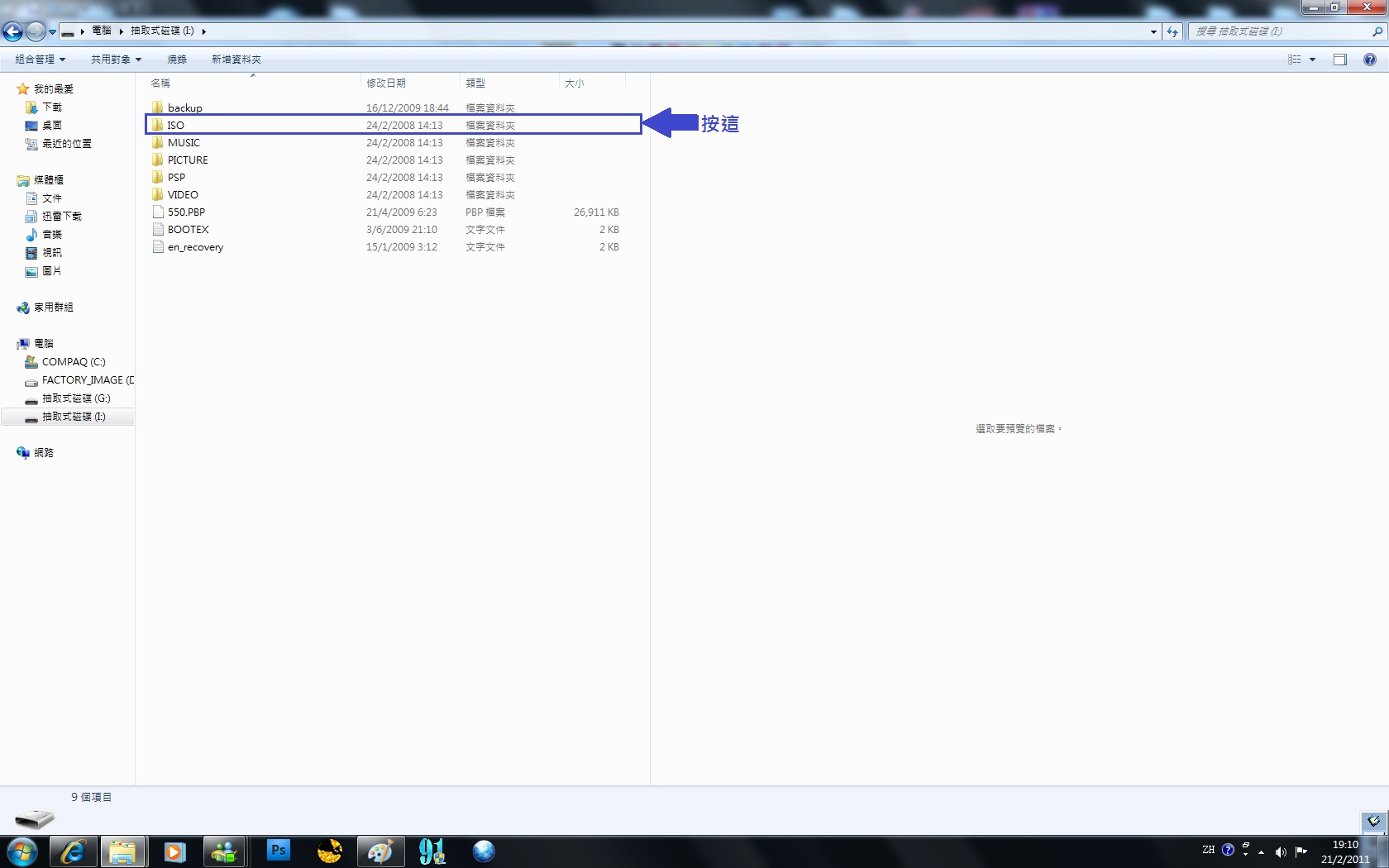Click 新增資料夾 to create a folder
This screenshot has width=1389, height=868.
(x=236, y=60)
